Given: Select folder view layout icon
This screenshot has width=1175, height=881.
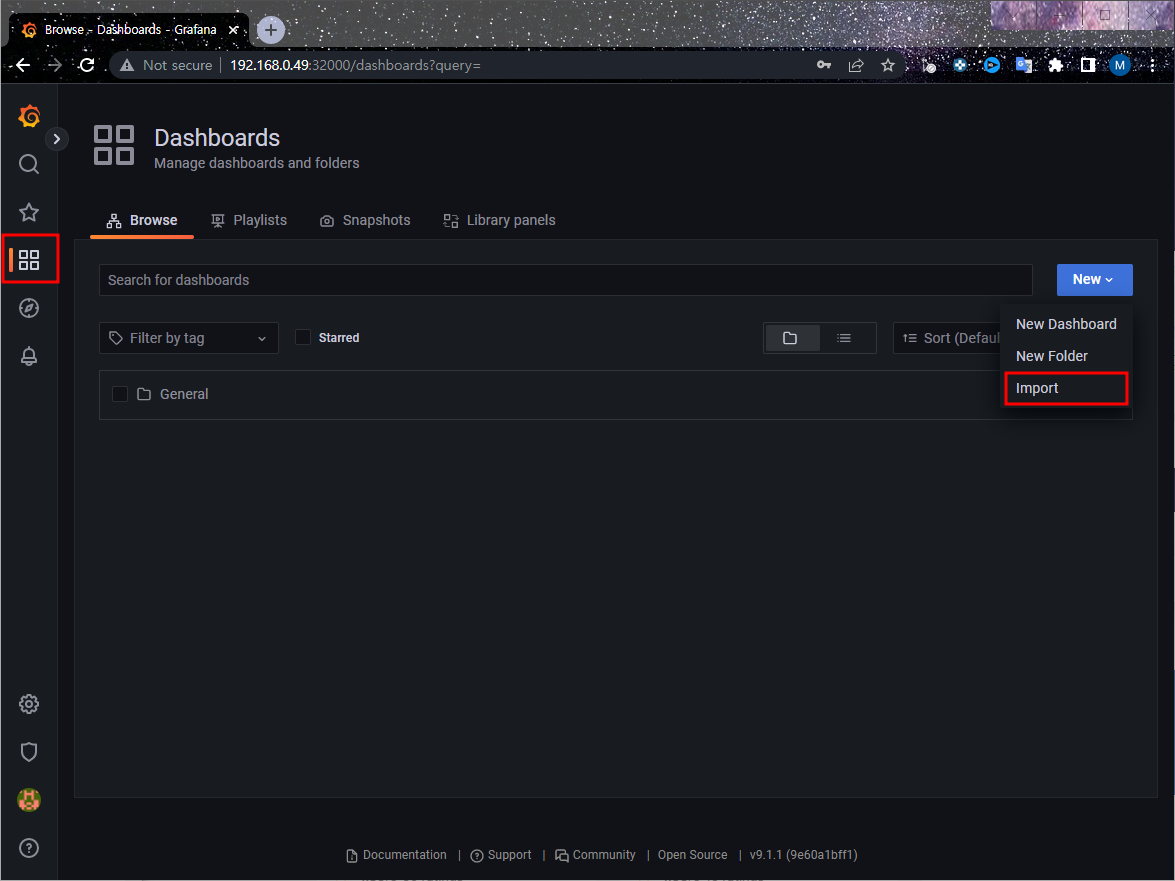Looking at the screenshot, I should [791, 339].
